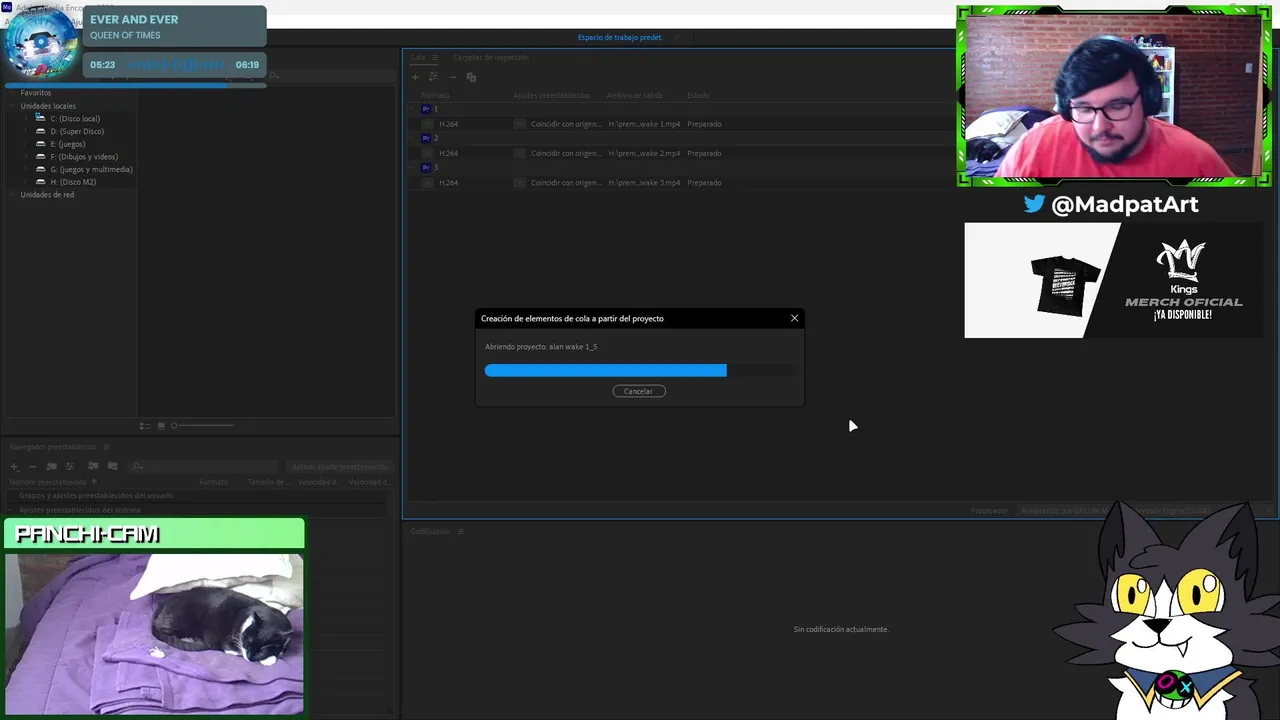
Task: Select G: (juegos y multimedia) drive
Action: point(91,169)
